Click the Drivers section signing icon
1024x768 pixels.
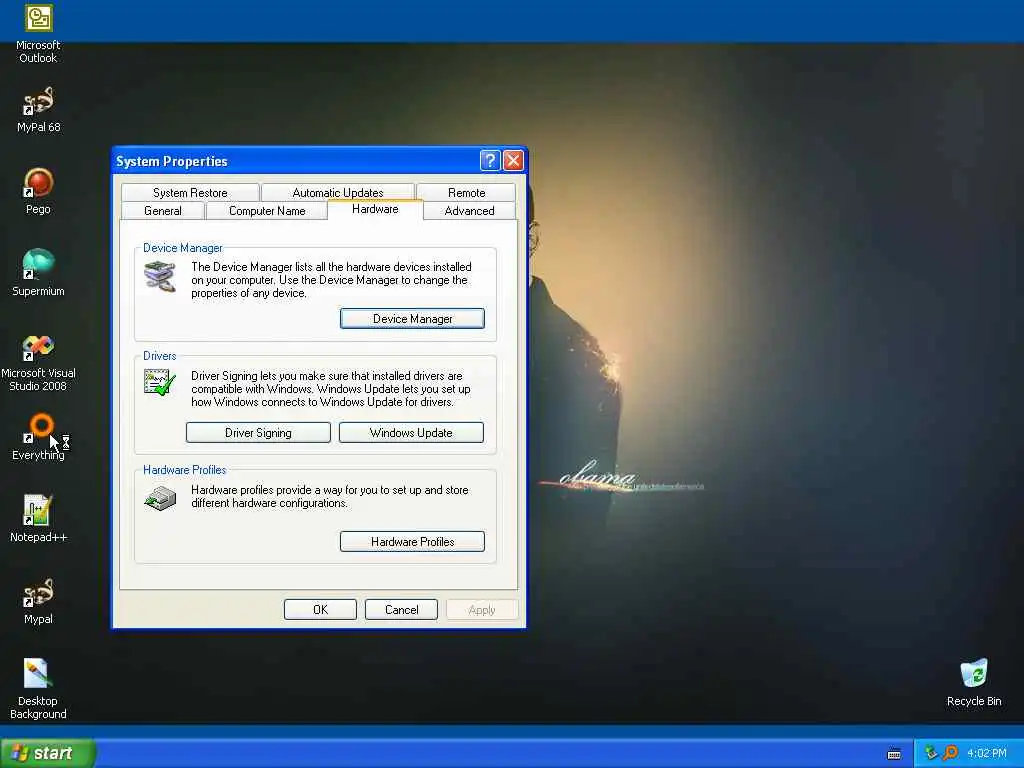point(160,382)
